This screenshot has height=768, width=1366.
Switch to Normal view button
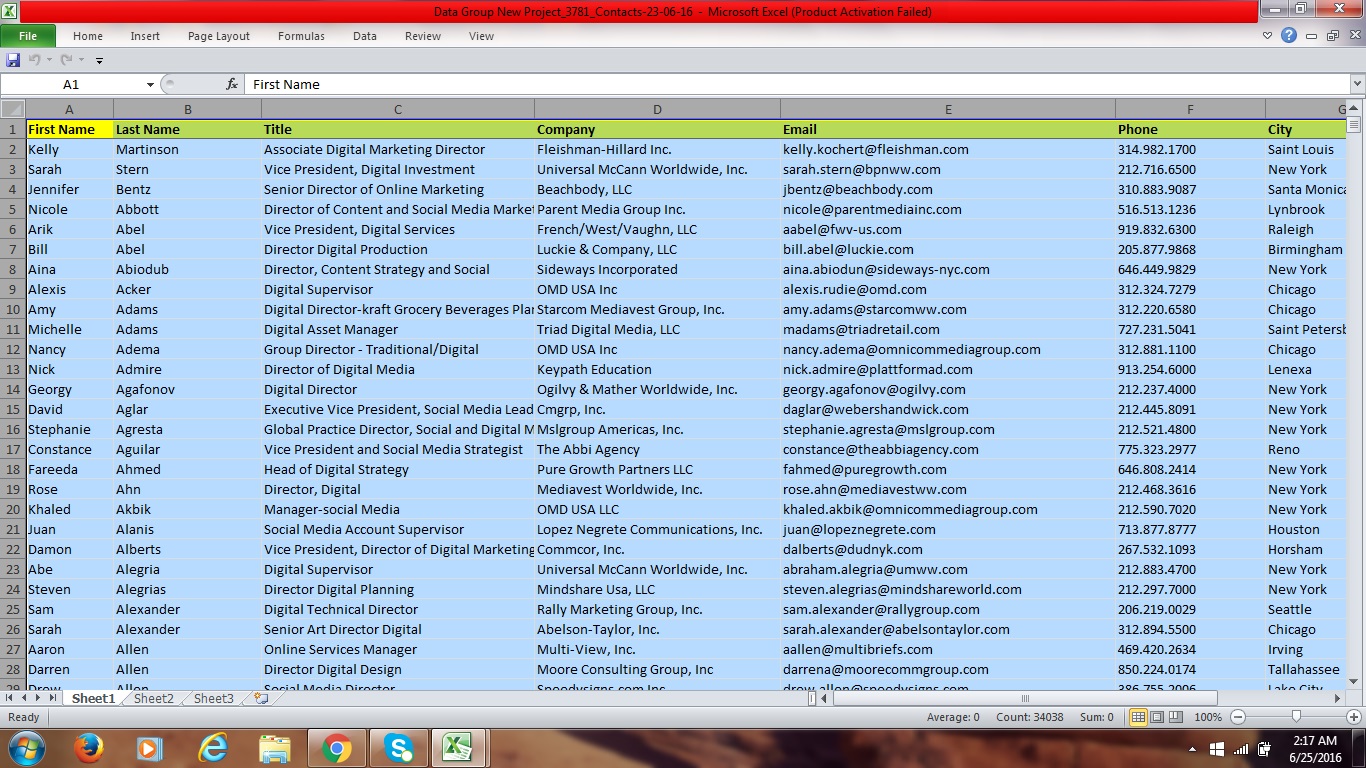click(1138, 717)
